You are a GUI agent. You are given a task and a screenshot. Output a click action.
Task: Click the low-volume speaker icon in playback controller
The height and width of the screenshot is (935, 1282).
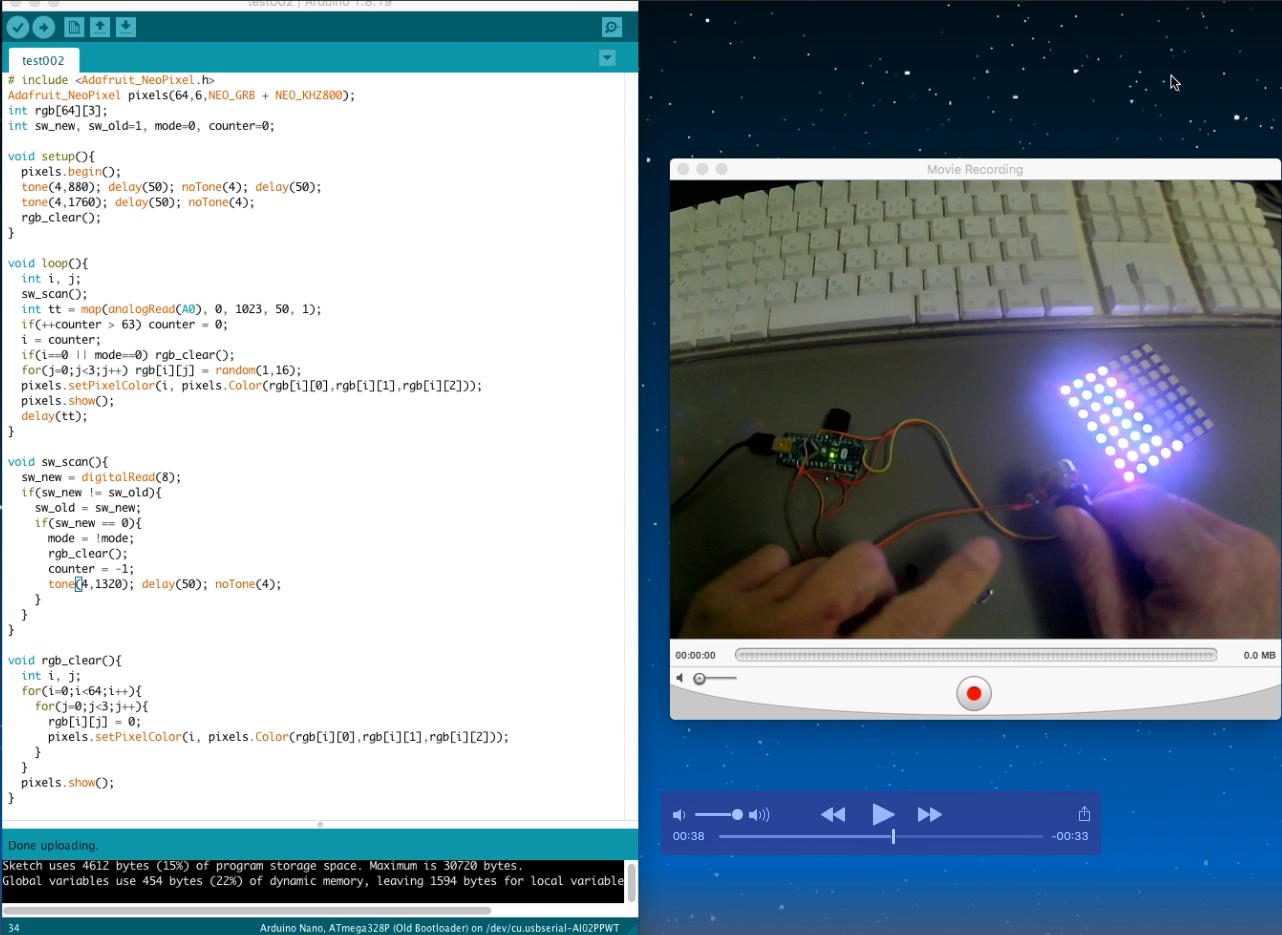coord(679,815)
